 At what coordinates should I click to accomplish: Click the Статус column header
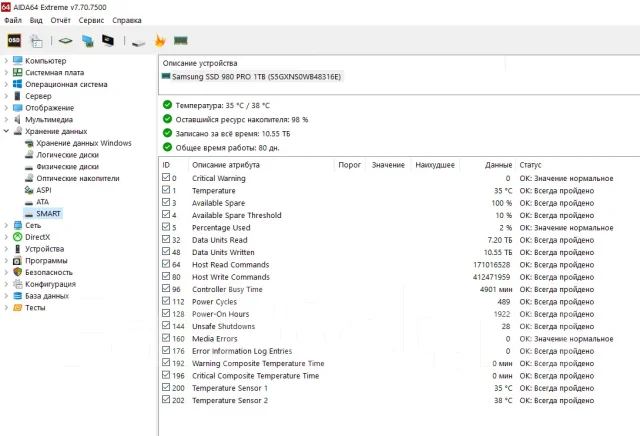tap(530, 165)
